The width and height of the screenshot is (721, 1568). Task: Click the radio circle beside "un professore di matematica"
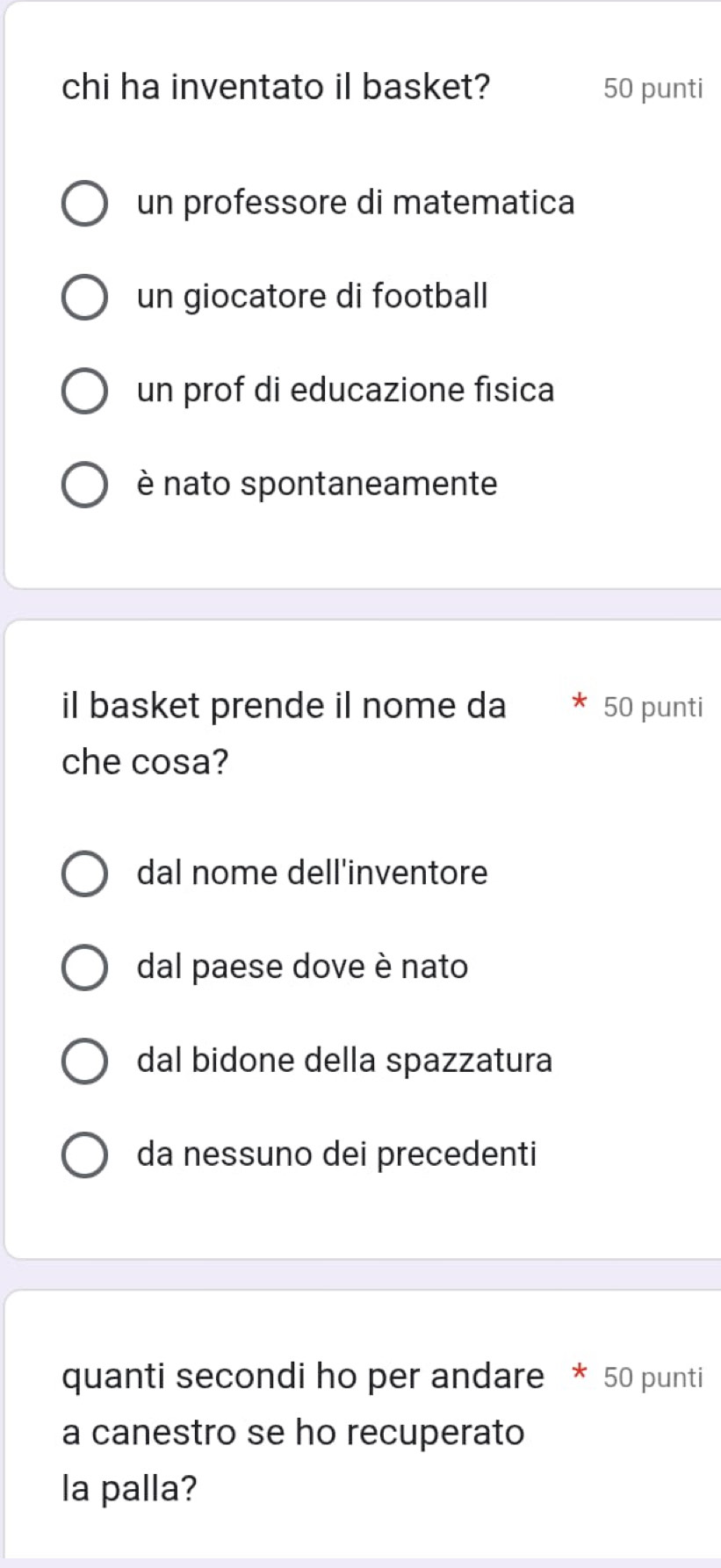pos(85,204)
